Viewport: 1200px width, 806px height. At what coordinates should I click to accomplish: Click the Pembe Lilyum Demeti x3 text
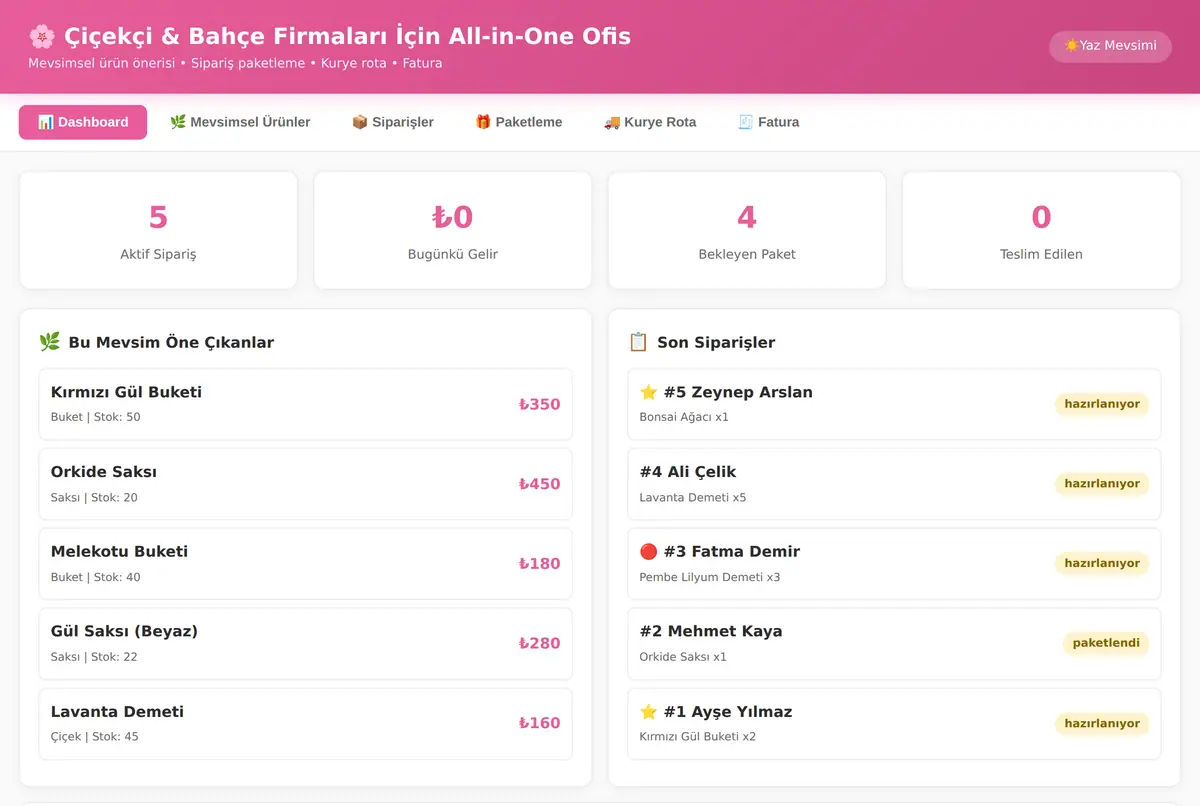[x=710, y=577]
